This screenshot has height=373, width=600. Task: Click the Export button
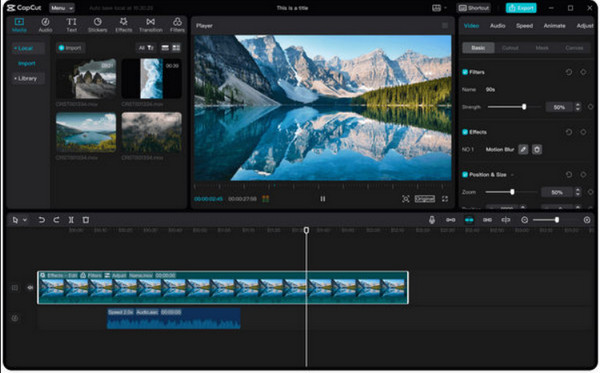click(521, 8)
